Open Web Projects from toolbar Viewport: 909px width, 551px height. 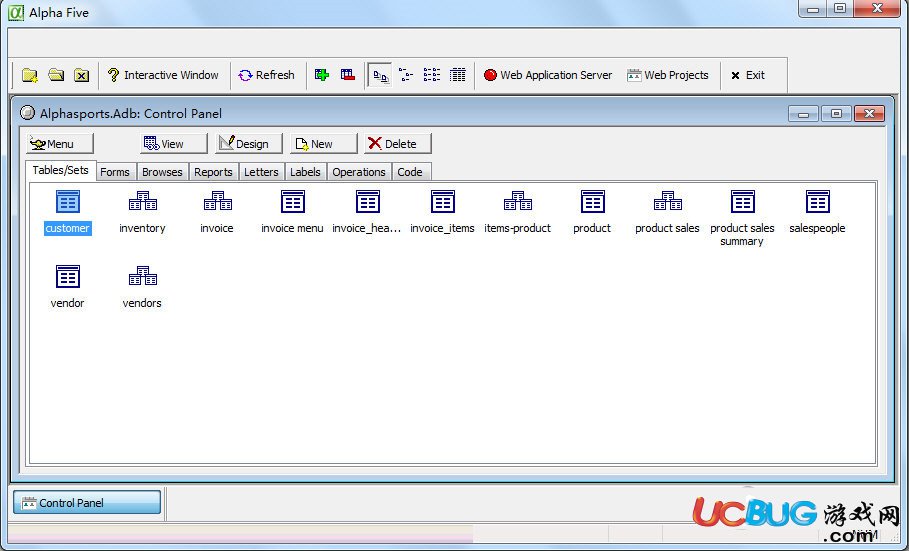pyautogui.click(x=668, y=75)
